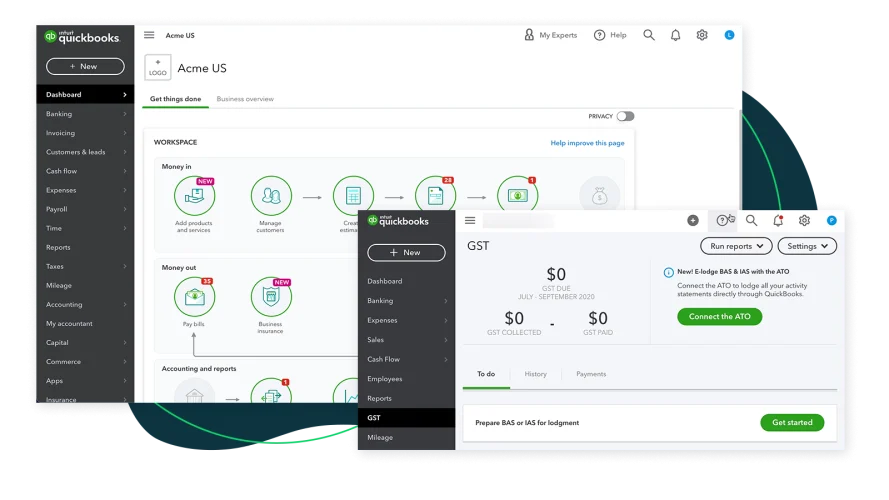
Task: Click the New button in the Acme US sidebar
Action: click(x=85, y=66)
